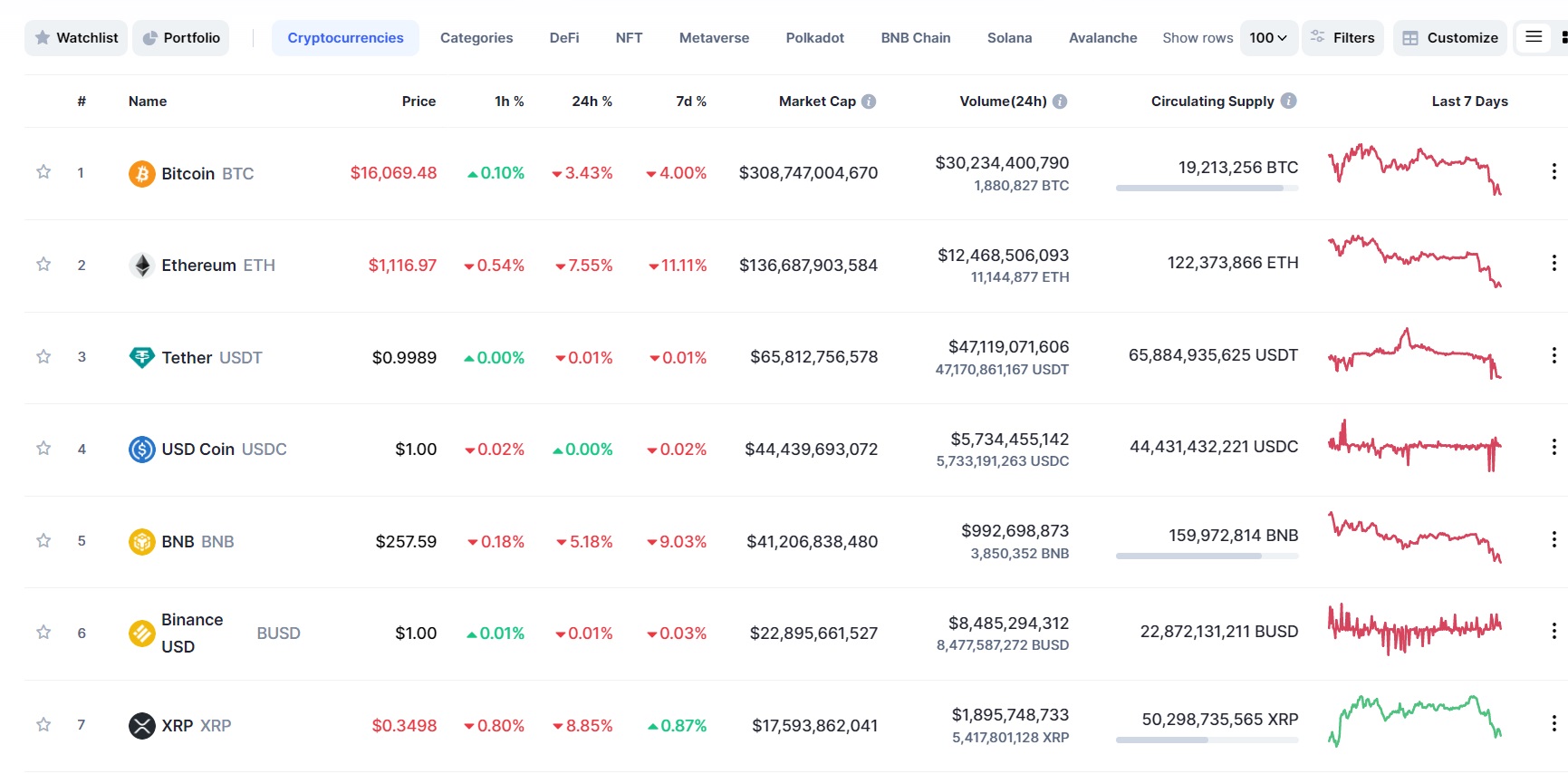Open Binance USD row more-options menu
The width and height of the screenshot is (1568, 774).
1554,632
